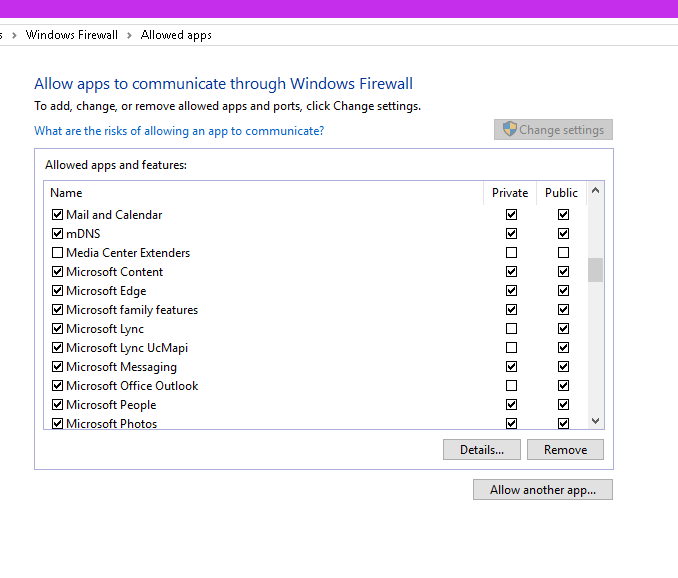Viewport: 678px width, 578px height.
Task: Open the Details... dialog
Action: [482, 450]
